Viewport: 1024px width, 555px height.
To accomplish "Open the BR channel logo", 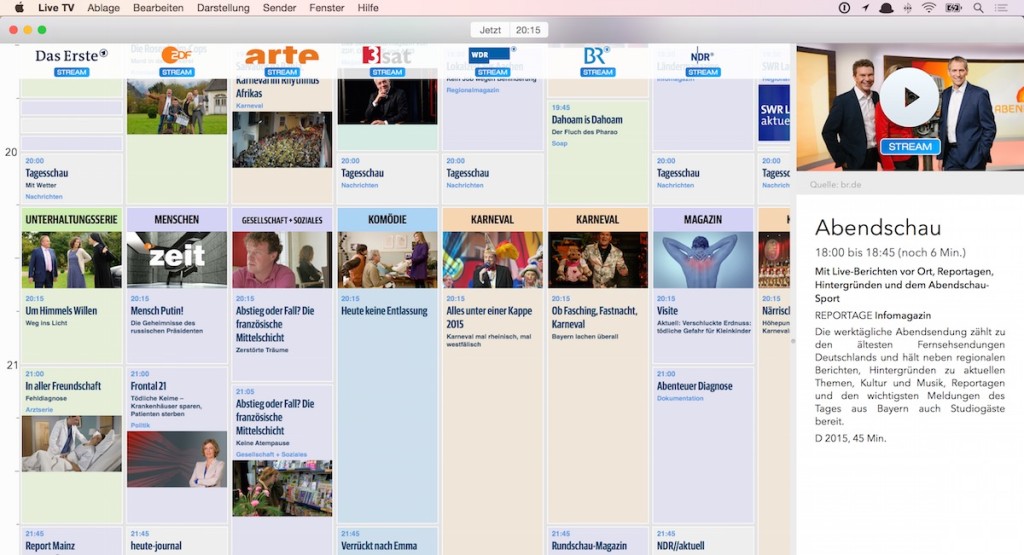I will click(x=597, y=56).
